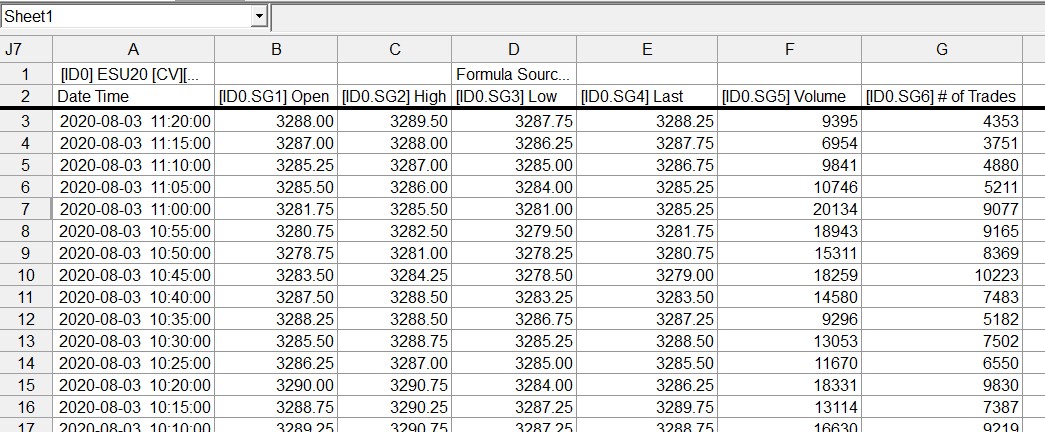Select column G header
The height and width of the screenshot is (432, 1045).
click(942, 49)
